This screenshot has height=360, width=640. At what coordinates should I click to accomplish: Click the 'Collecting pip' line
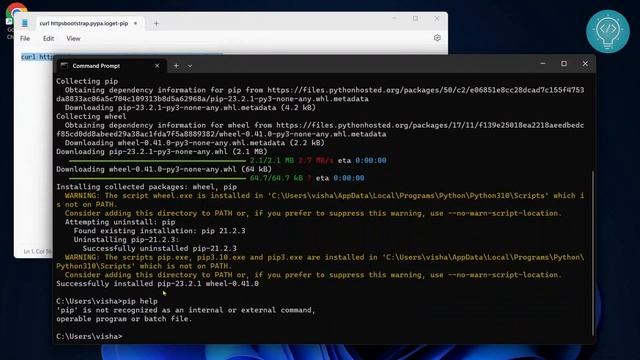[87, 81]
